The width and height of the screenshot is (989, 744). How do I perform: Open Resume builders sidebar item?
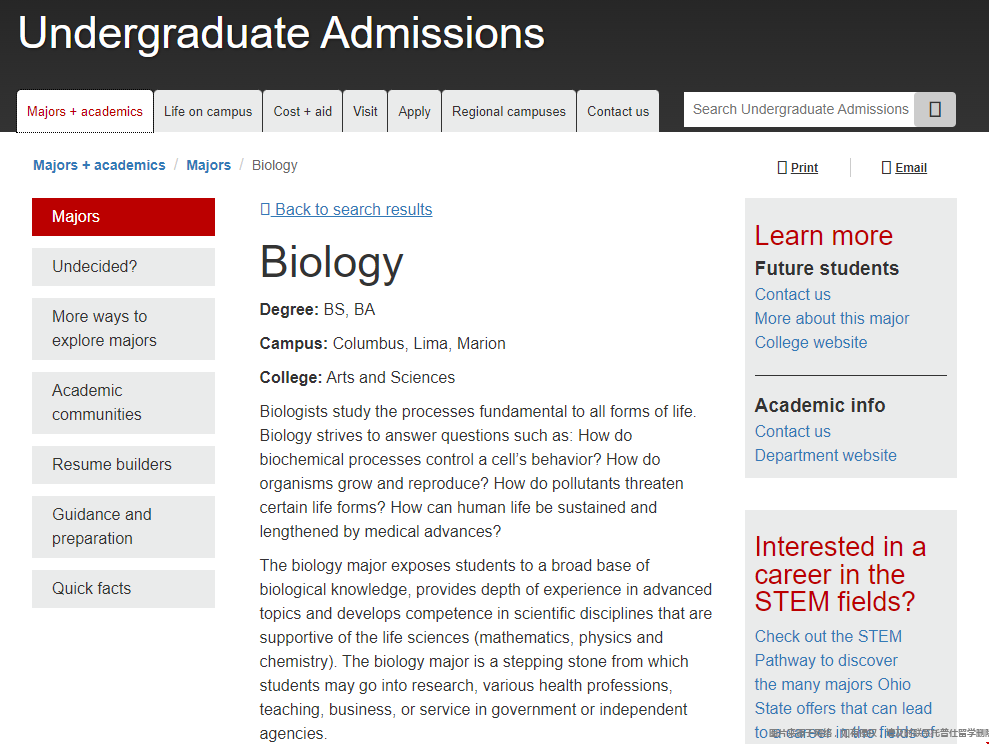[124, 465]
